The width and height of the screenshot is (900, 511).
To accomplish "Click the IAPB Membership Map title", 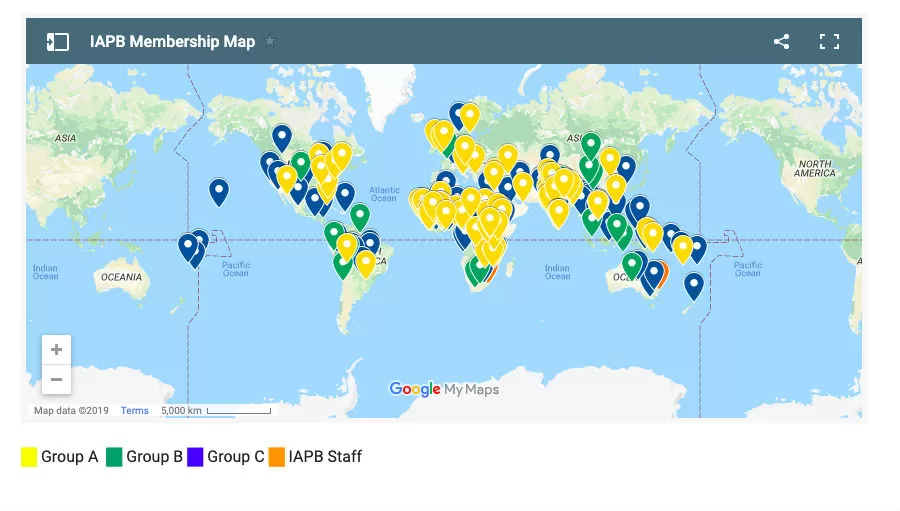I will click(x=172, y=41).
